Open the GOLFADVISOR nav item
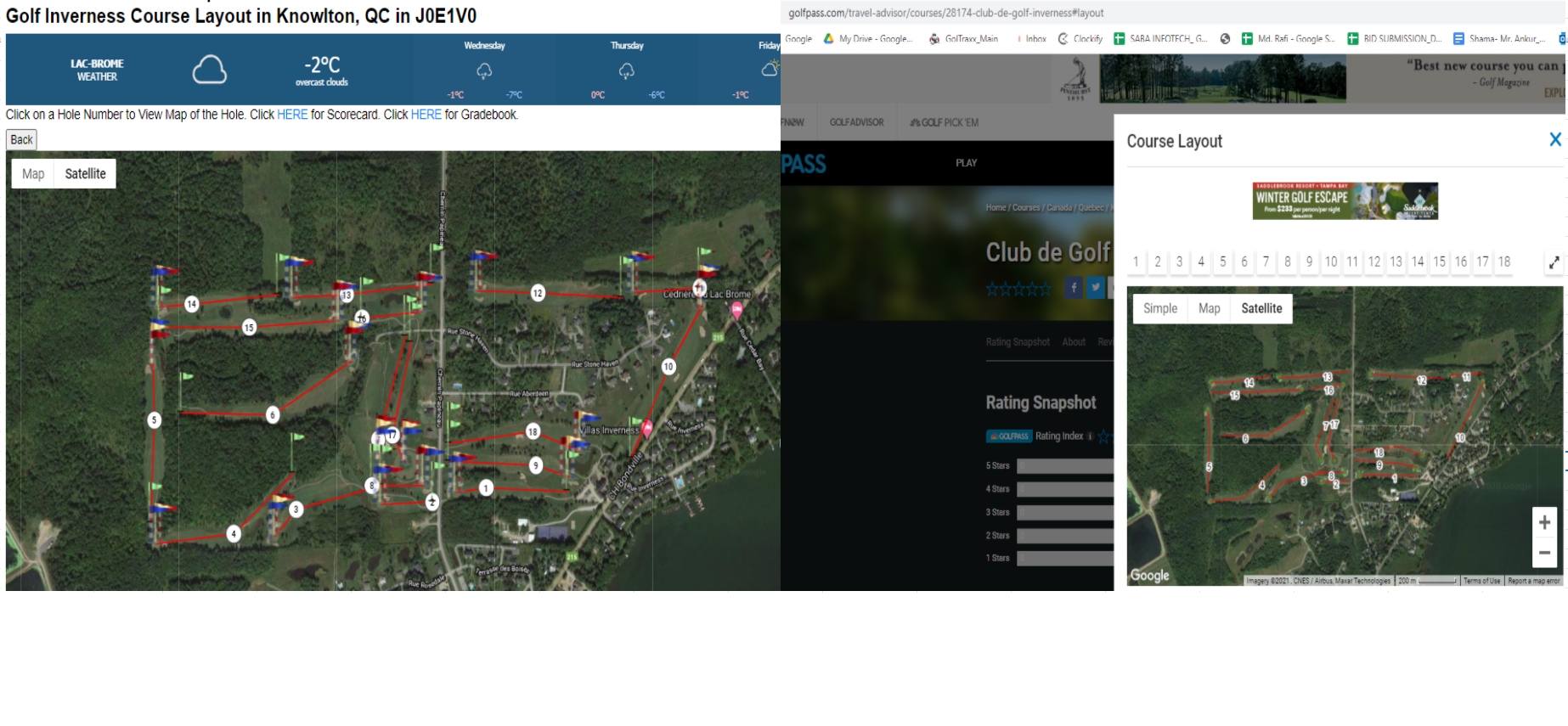The height and width of the screenshot is (726, 1568). click(x=856, y=122)
